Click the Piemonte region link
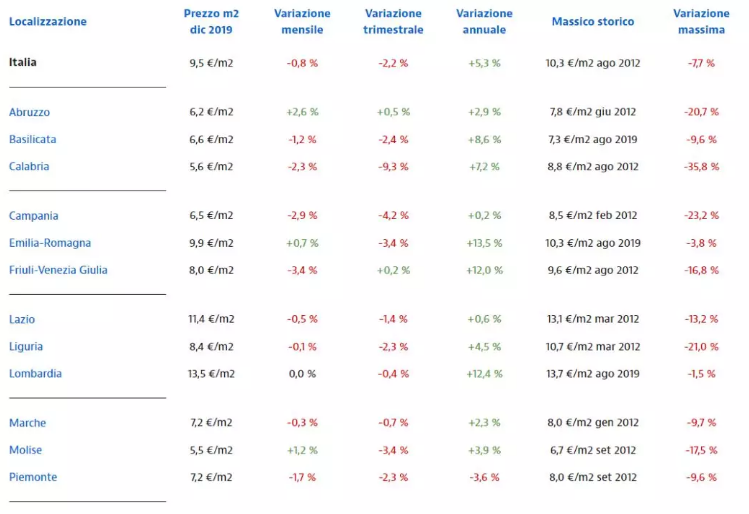749x514 pixels. click(x=31, y=477)
